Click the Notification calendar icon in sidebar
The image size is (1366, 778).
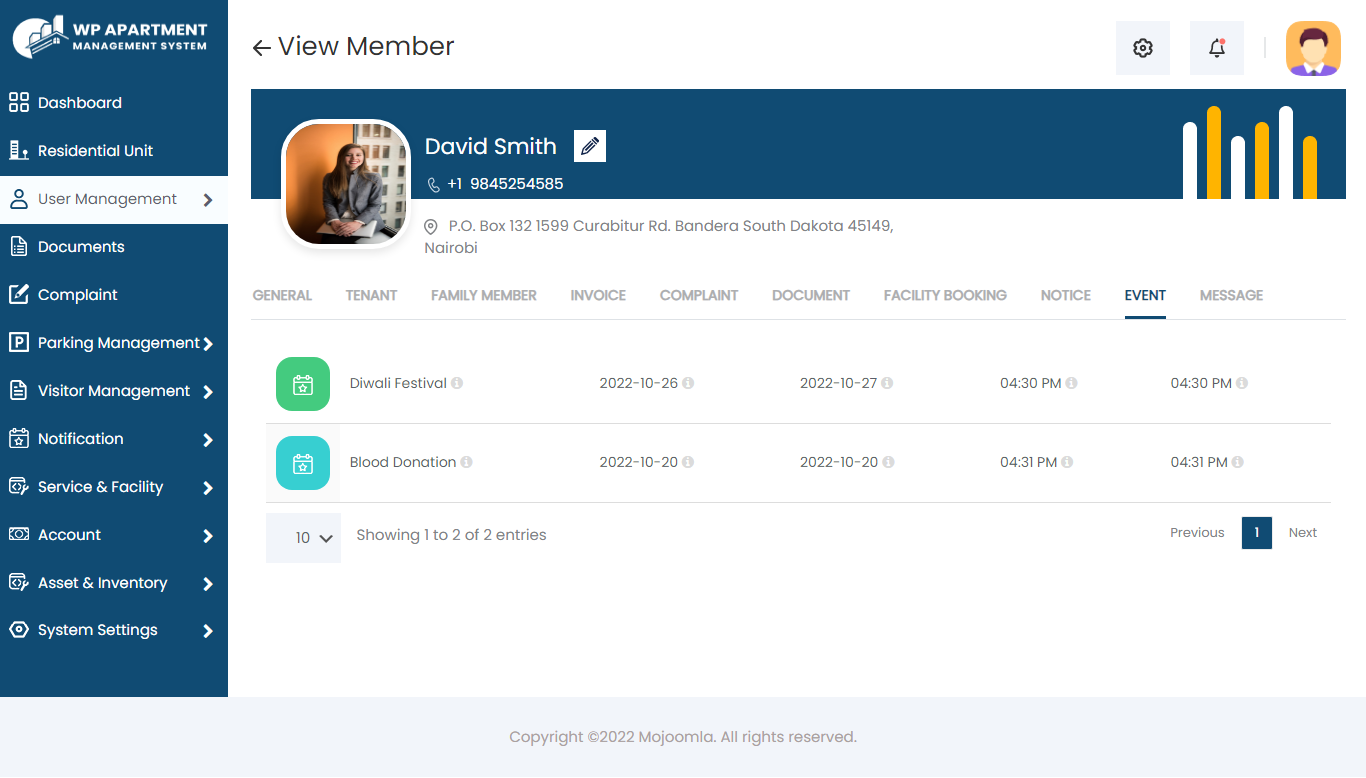point(18,438)
